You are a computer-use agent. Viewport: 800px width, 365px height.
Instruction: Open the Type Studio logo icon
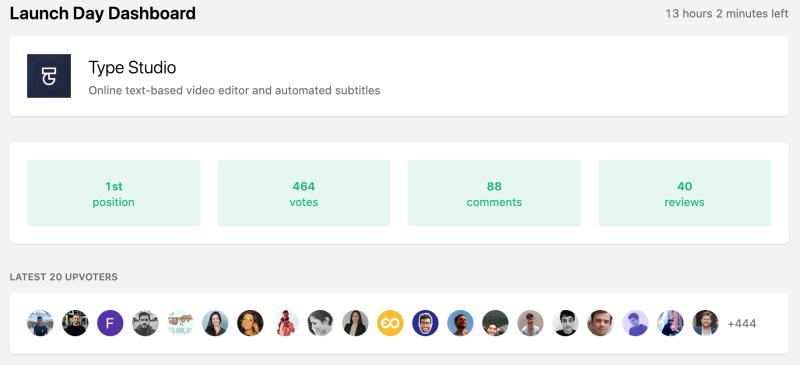pyautogui.click(x=49, y=76)
